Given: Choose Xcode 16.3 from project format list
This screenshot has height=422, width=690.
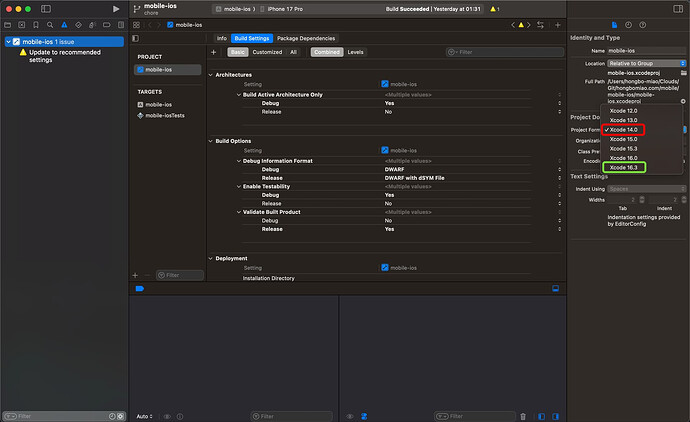Looking at the screenshot, I should [x=624, y=167].
